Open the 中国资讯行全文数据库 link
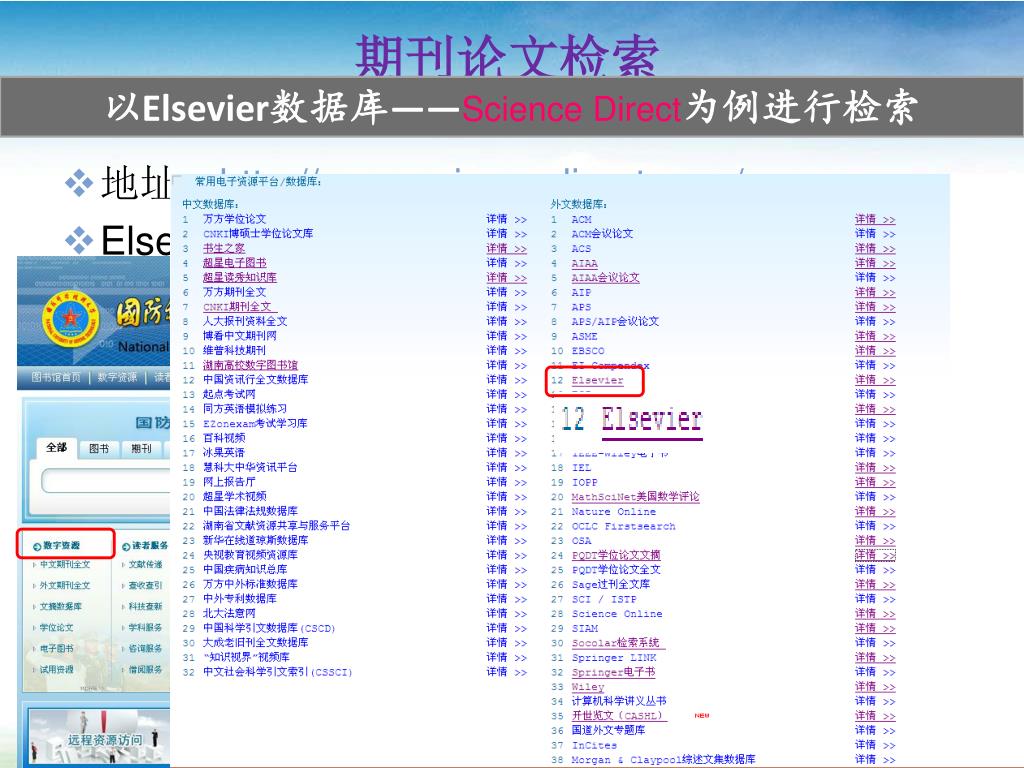 coord(255,379)
